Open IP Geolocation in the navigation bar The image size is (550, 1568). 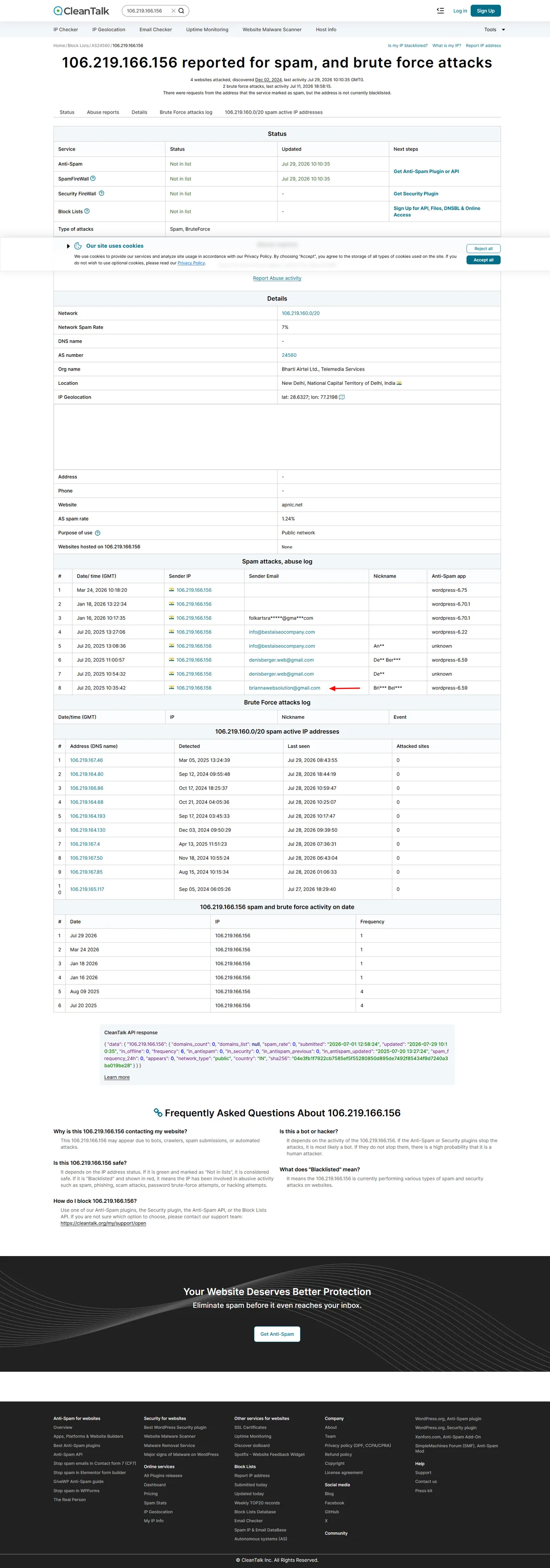tap(109, 29)
